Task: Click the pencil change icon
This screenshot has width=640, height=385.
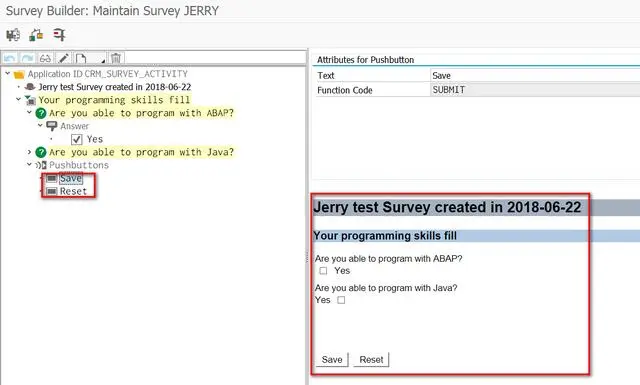Action: [63, 58]
